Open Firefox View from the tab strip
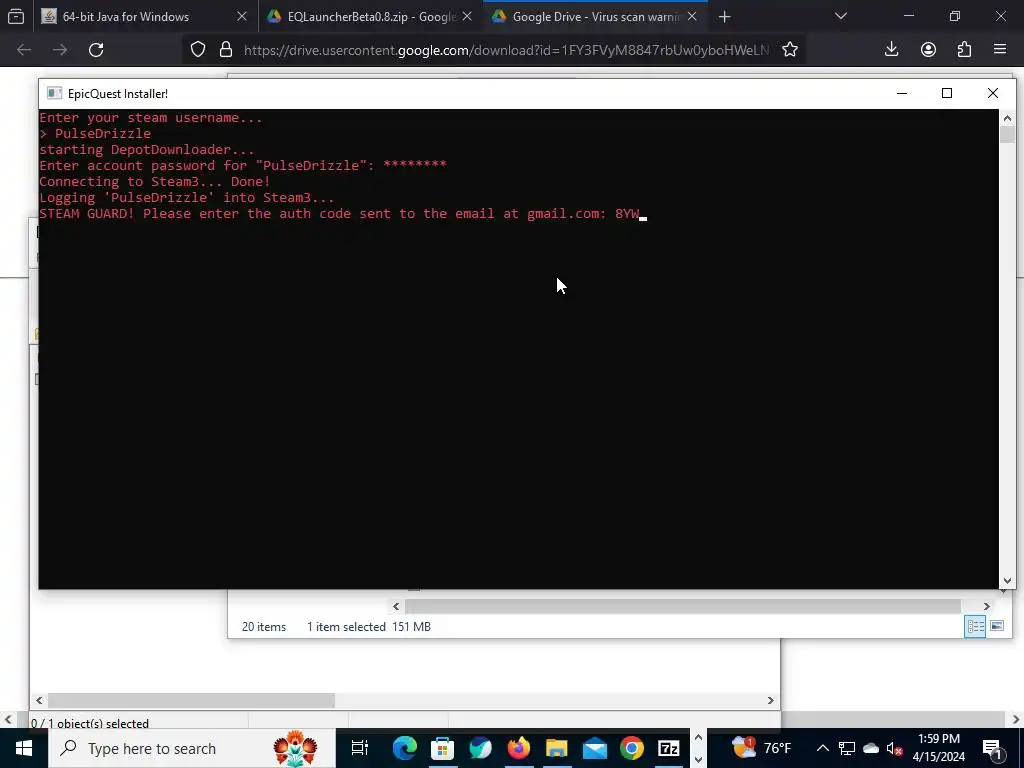 click(16, 16)
